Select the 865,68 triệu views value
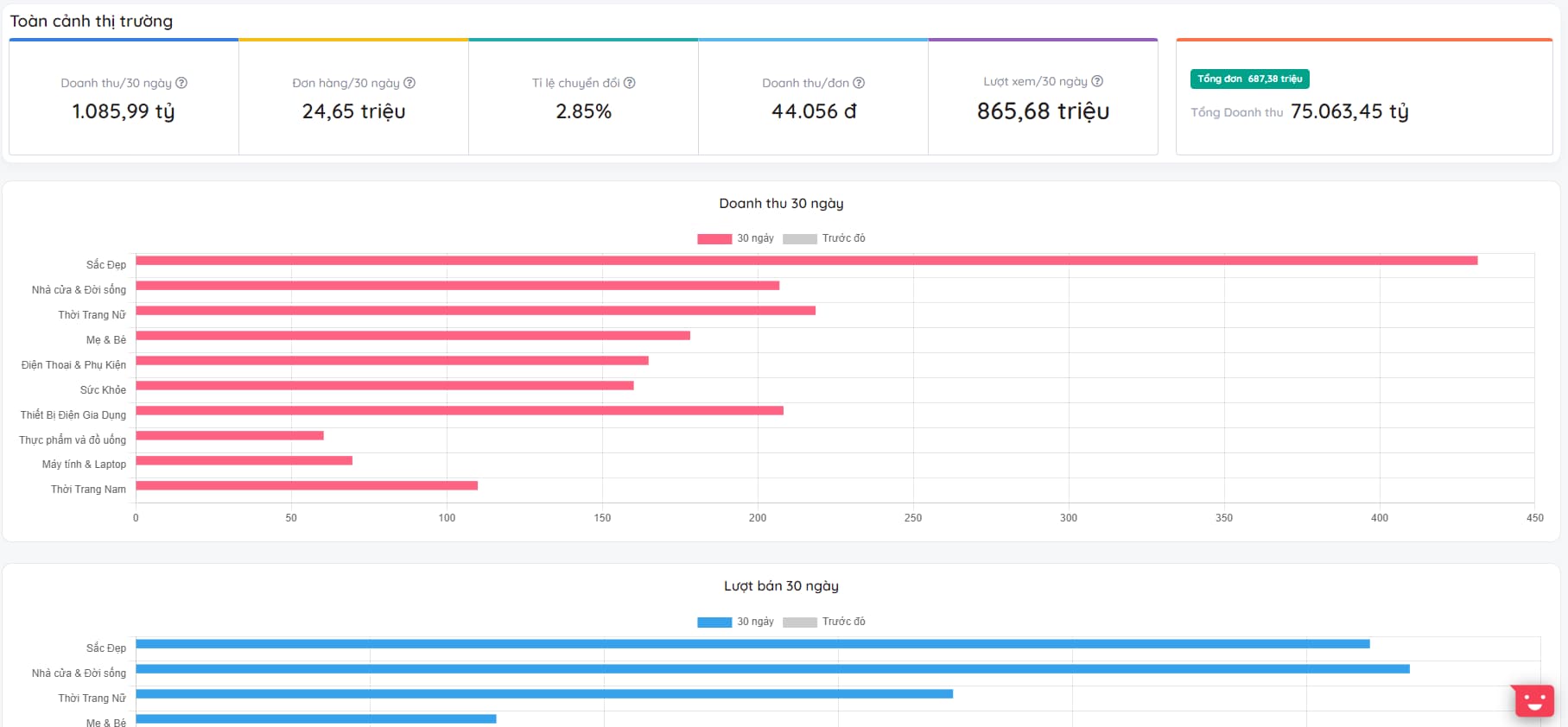The image size is (1568, 727). click(1043, 111)
